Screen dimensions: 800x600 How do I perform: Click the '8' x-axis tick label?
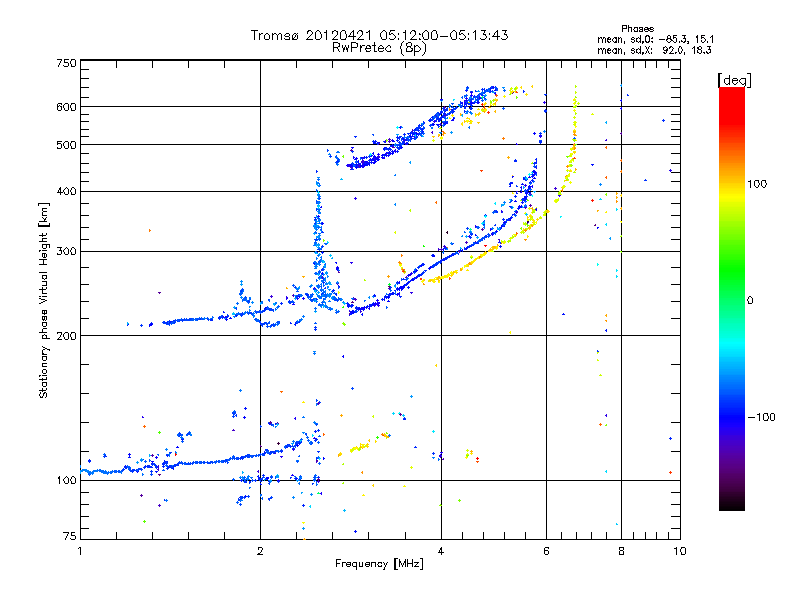[x=621, y=551]
